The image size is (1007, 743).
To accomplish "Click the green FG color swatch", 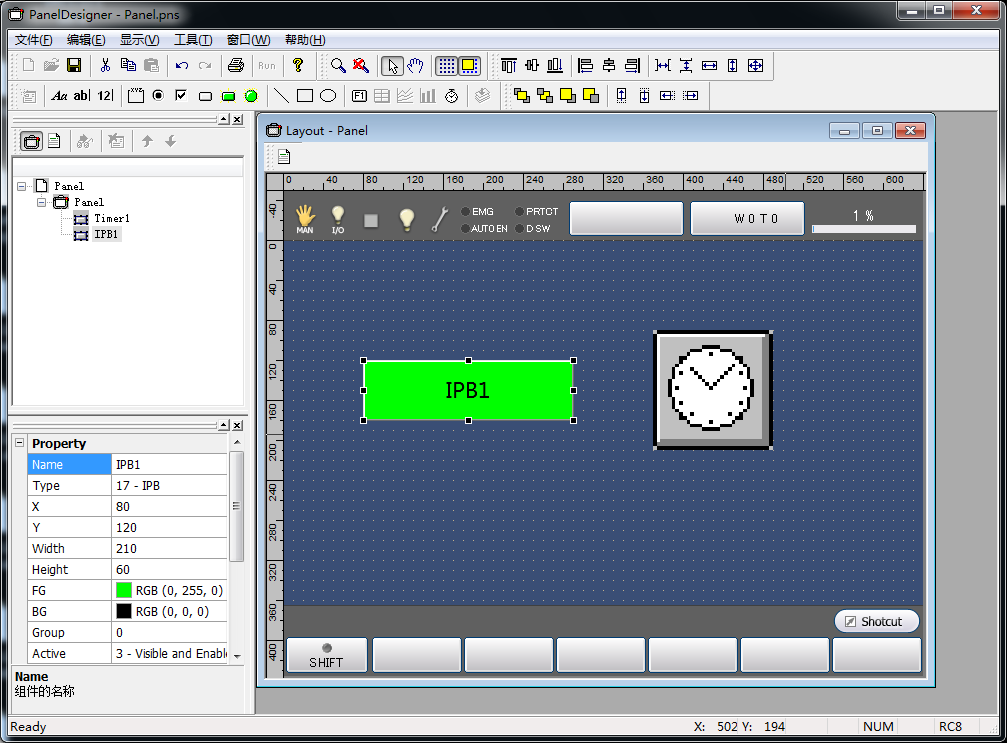I will point(124,590).
